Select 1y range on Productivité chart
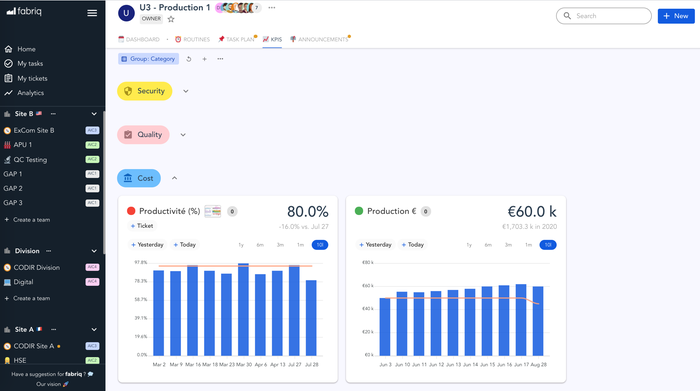The width and height of the screenshot is (700, 391). [241, 245]
